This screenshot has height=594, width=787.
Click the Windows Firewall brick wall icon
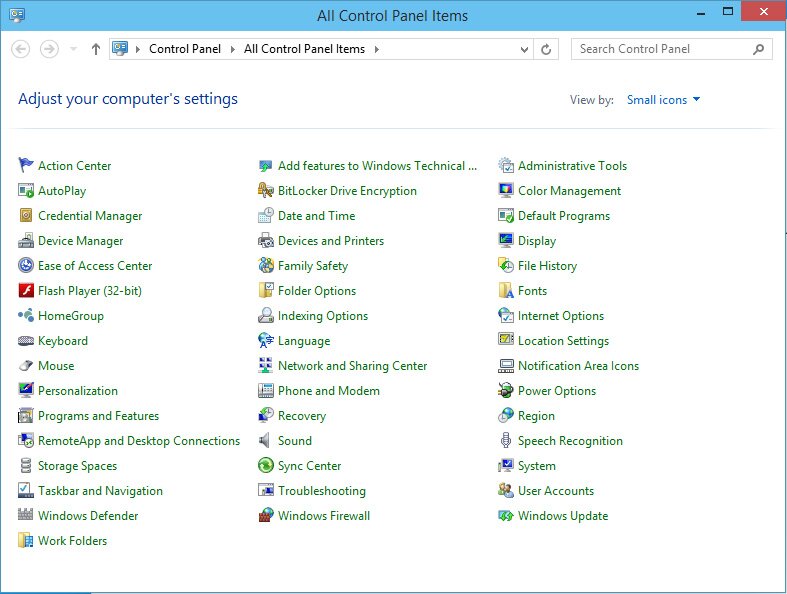(266, 515)
